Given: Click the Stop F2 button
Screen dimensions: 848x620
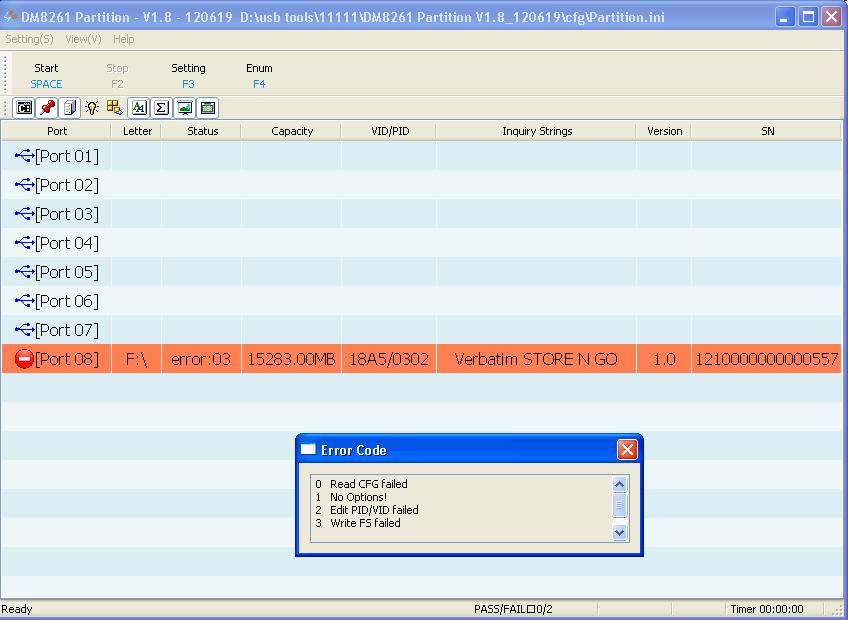Looking at the screenshot, I should [x=117, y=76].
